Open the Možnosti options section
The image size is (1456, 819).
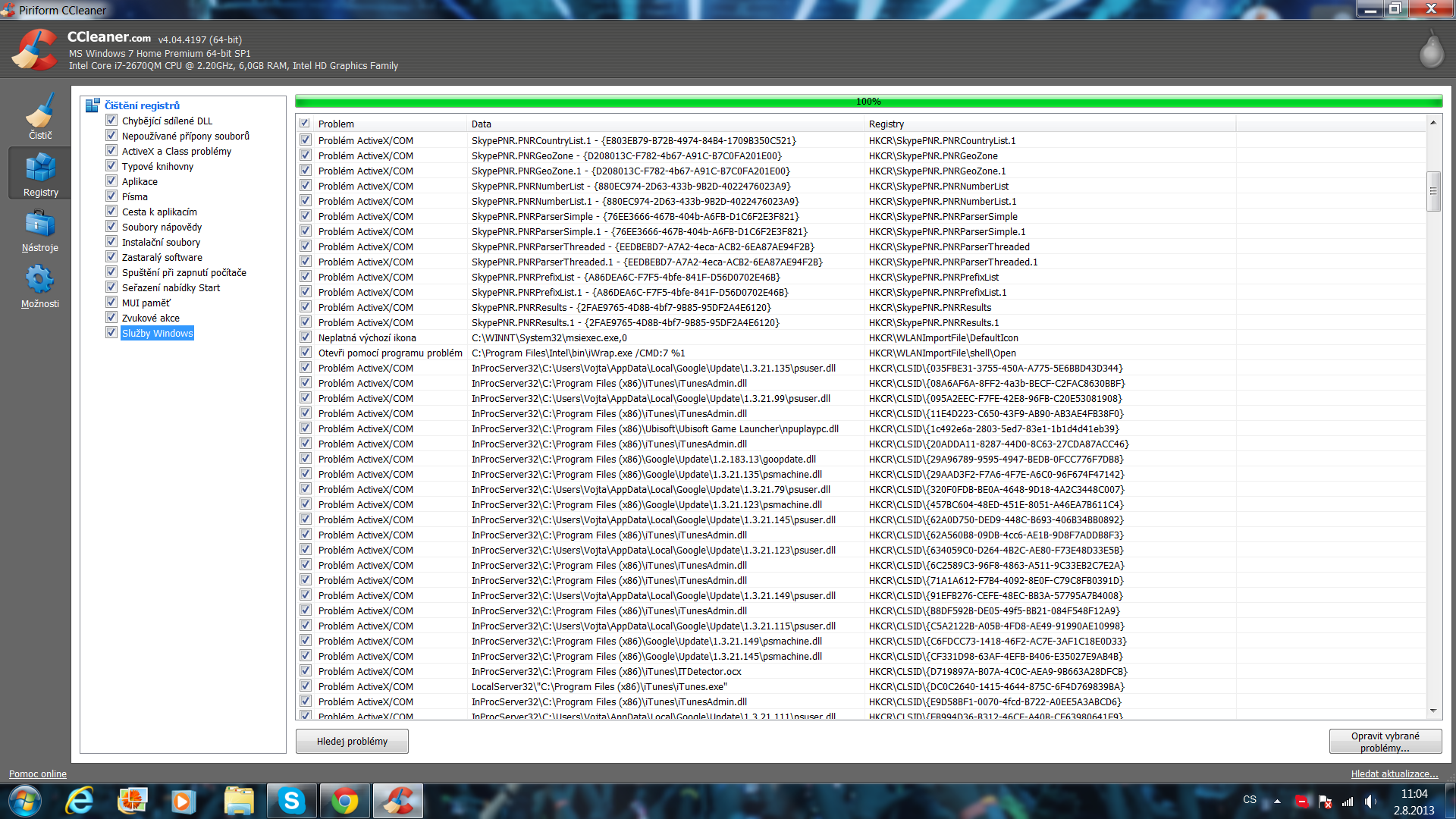[x=40, y=287]
